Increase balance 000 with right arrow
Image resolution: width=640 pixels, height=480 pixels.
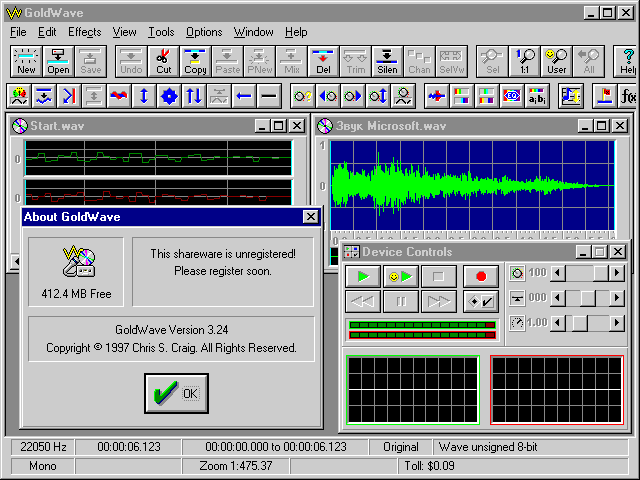pos(617,298)
